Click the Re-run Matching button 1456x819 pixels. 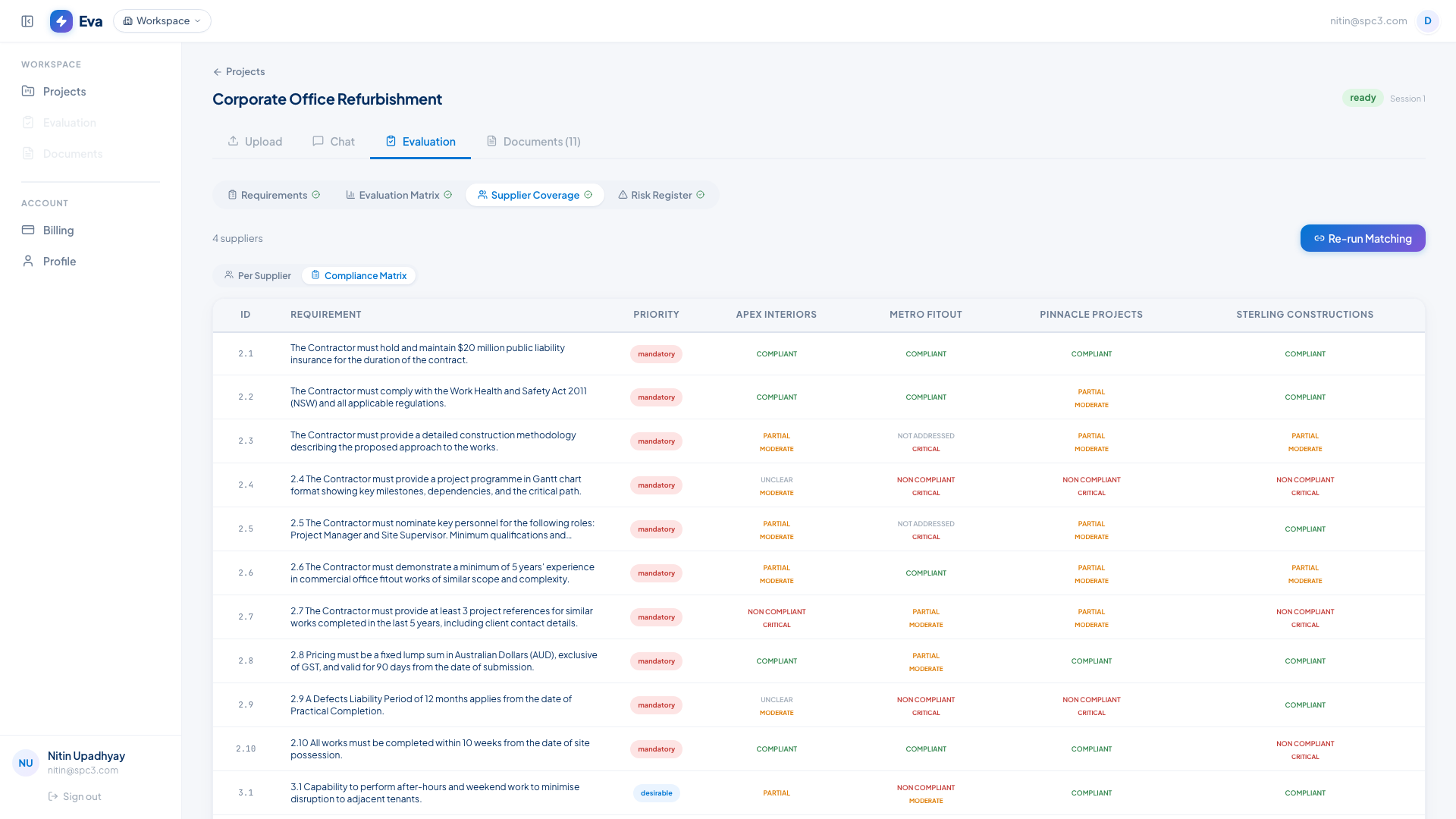(1363, 239)
